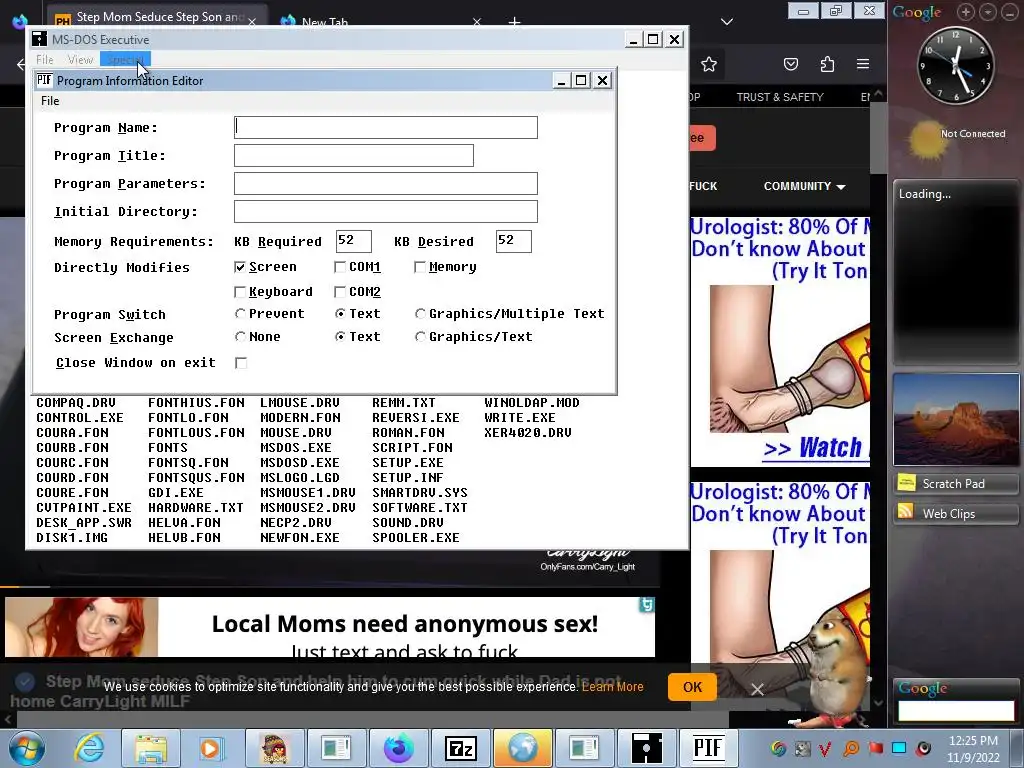Open File menu in MS-DOS Executive
The height and width of the screenshot is (768, 1024).
point(44,59)
